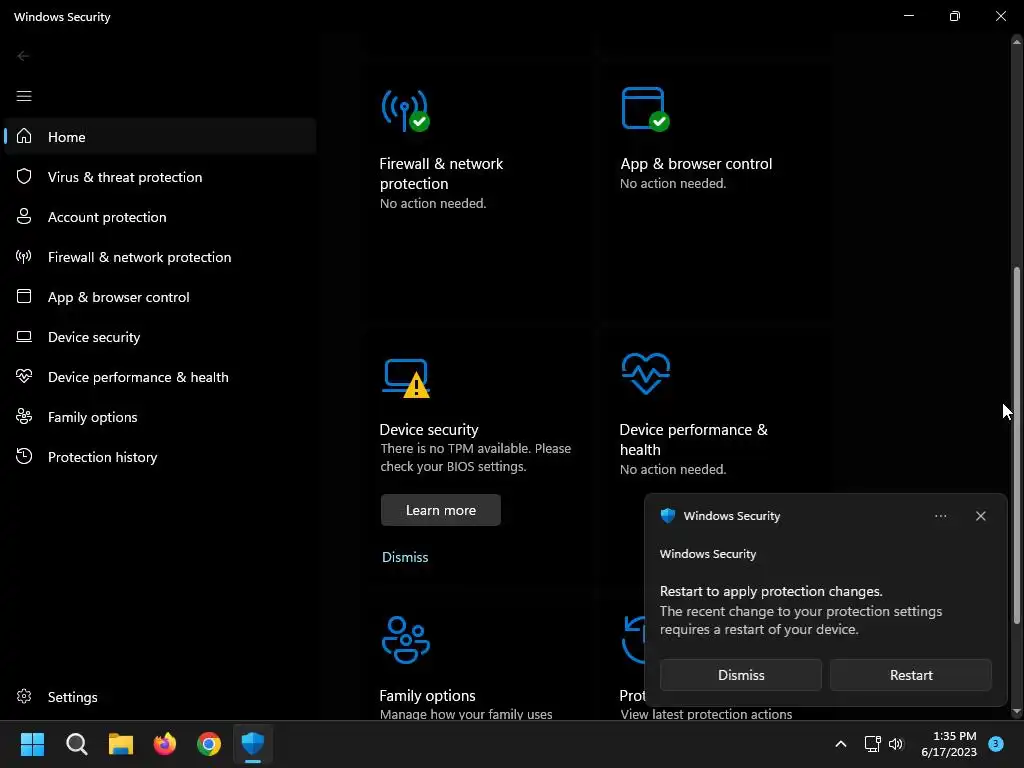The image size is (1024, 768).
Task: Open notification options ellipsis menu
Action: click(940, 516)
